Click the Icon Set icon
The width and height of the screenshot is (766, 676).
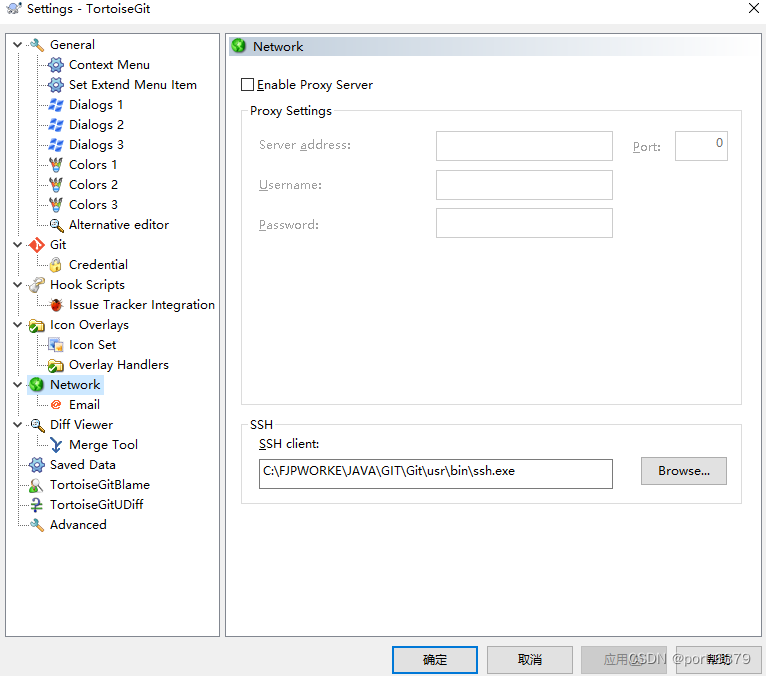(x=56, y=345)
